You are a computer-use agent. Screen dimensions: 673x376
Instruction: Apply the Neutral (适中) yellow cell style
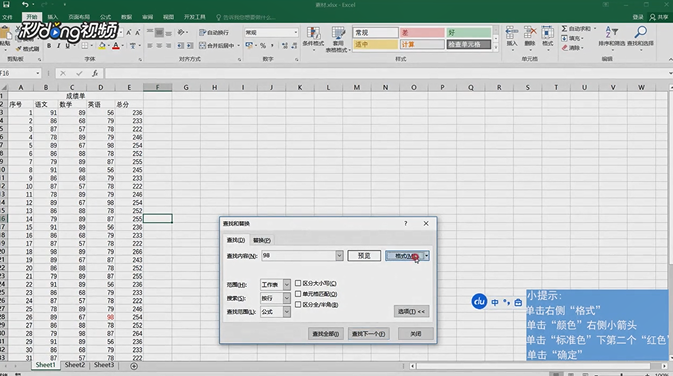pyautogui.click(x=376, y=44)
